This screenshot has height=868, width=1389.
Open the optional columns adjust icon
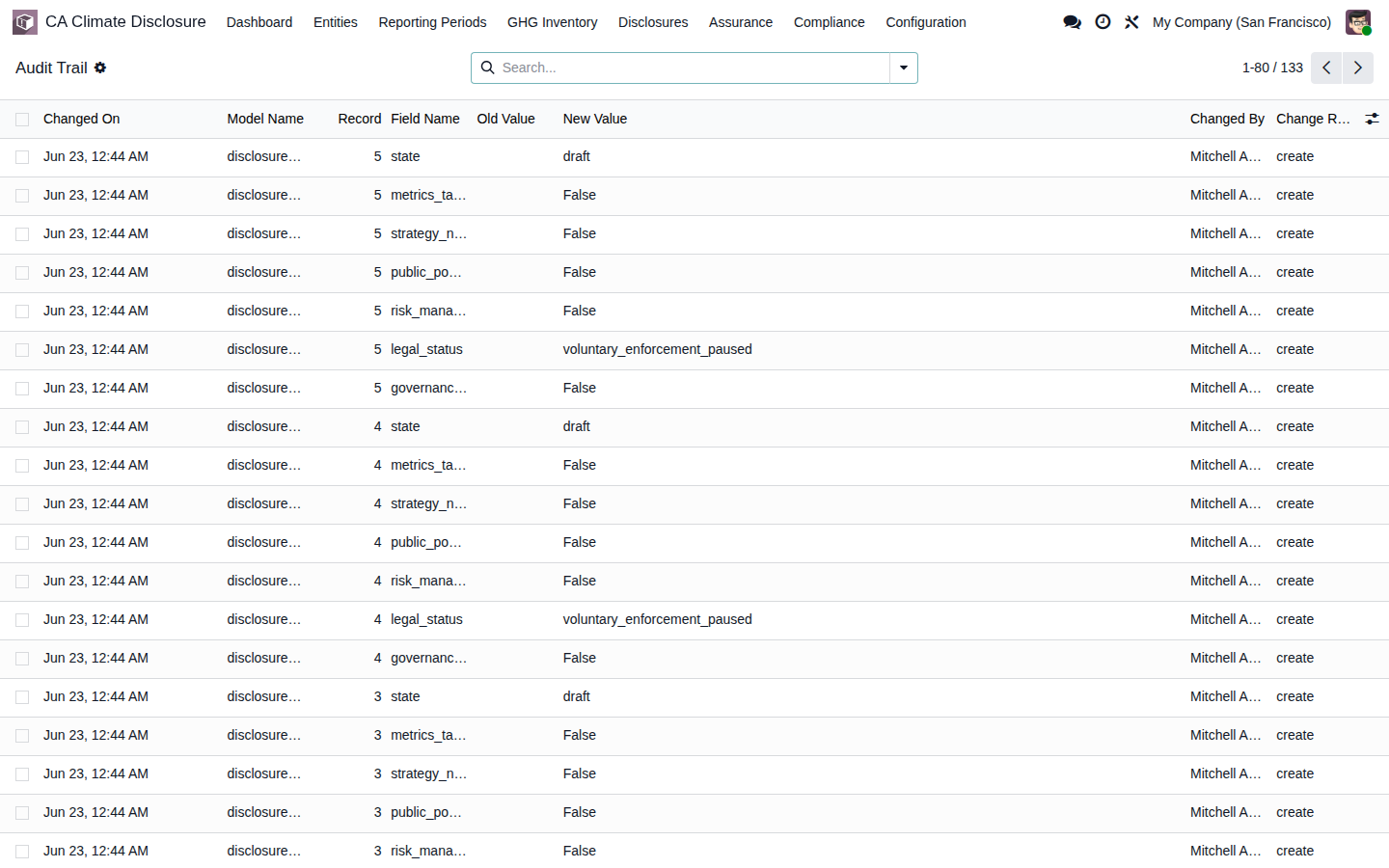tap(1372, 119)
